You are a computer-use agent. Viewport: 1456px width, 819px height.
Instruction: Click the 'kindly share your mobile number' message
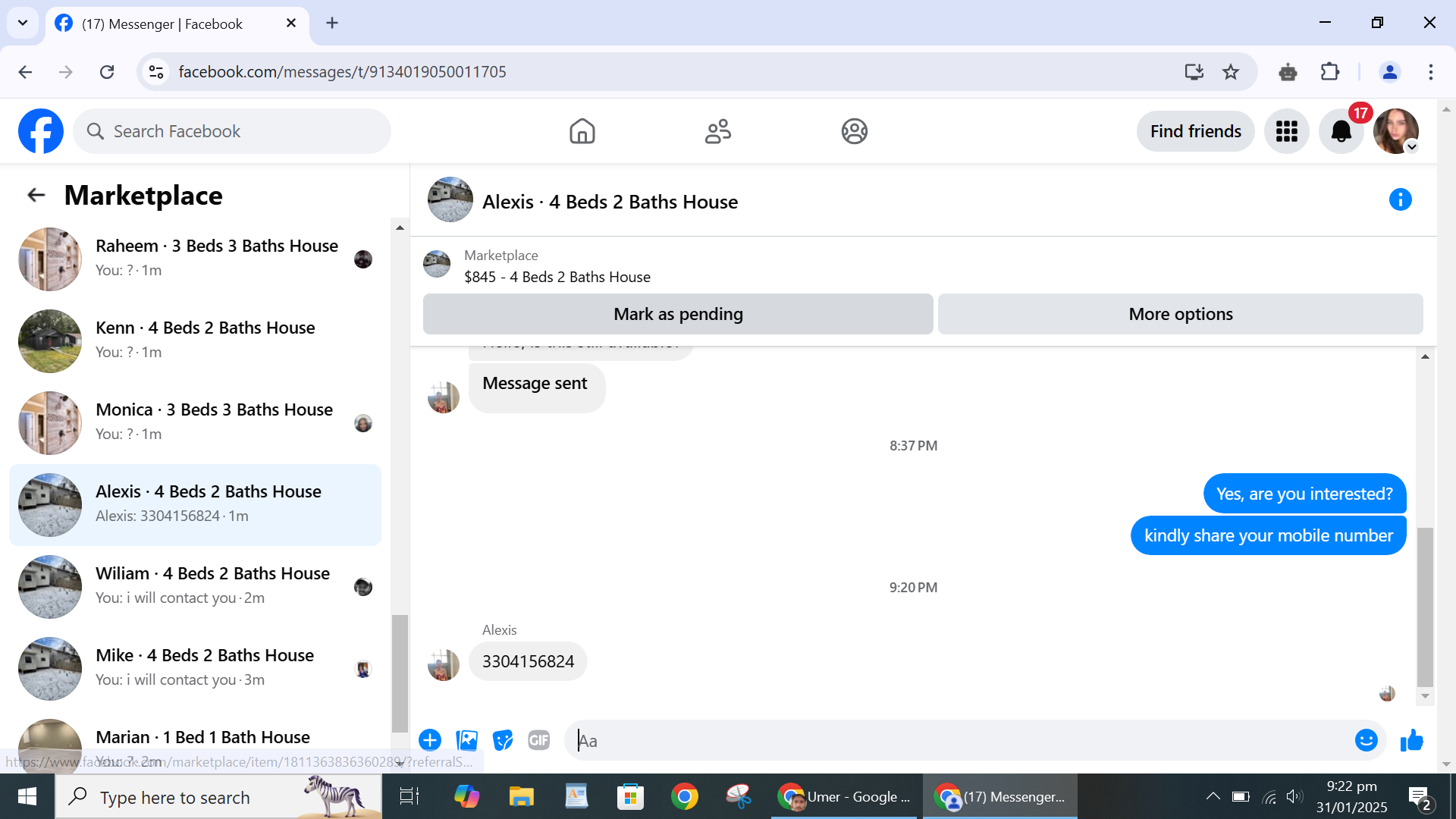[1268, 535]
